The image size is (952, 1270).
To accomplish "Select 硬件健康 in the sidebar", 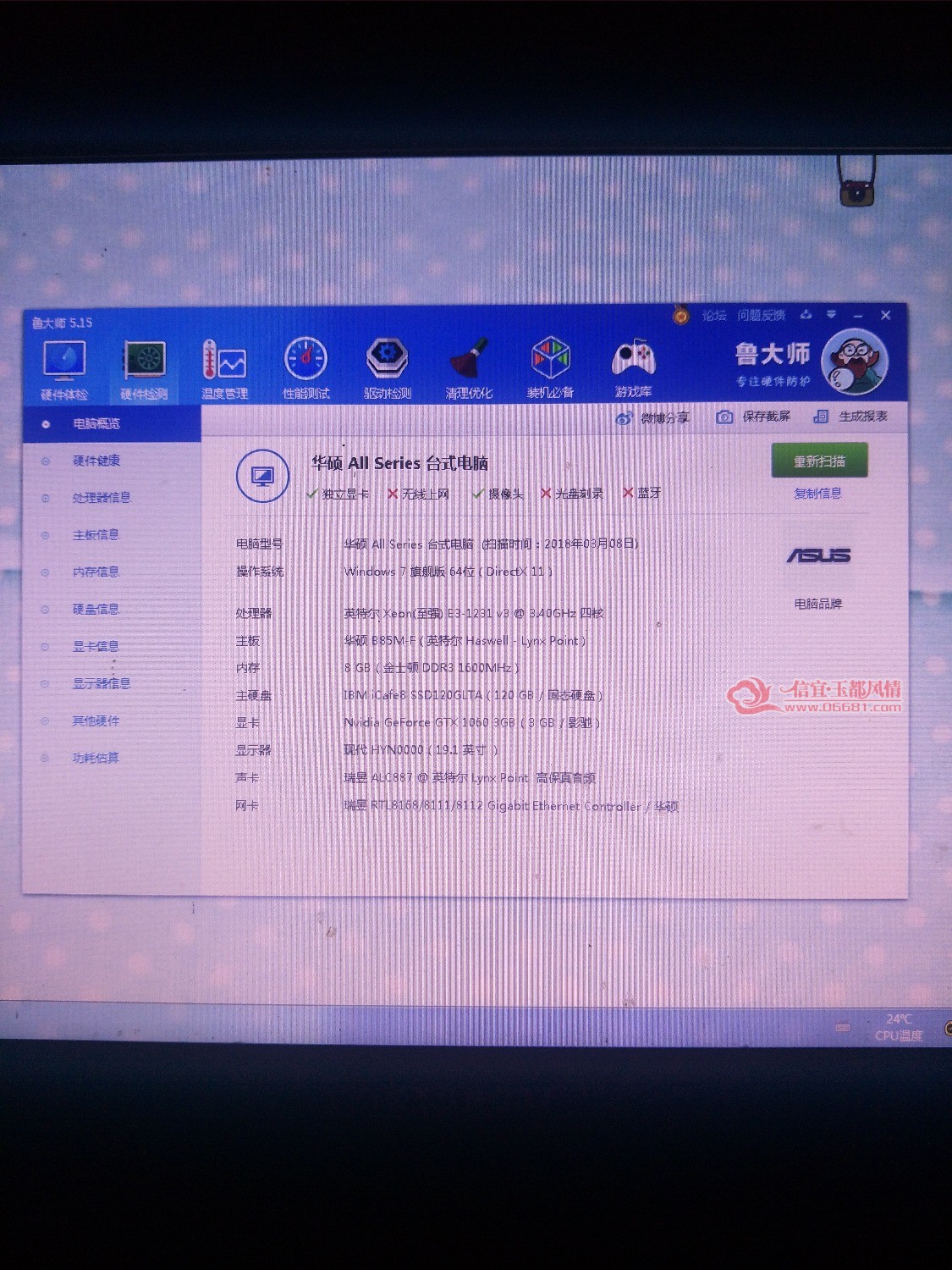I will 96,461.
